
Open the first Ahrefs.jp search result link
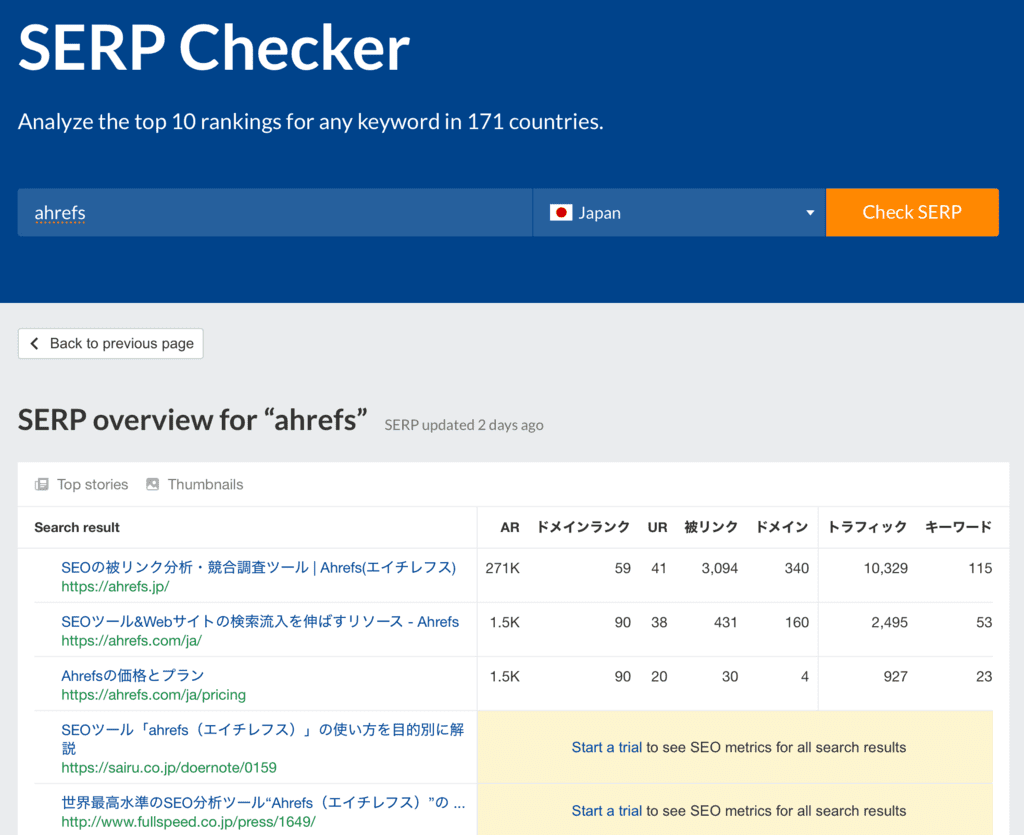pyautogui.click(x=255, y=567)
